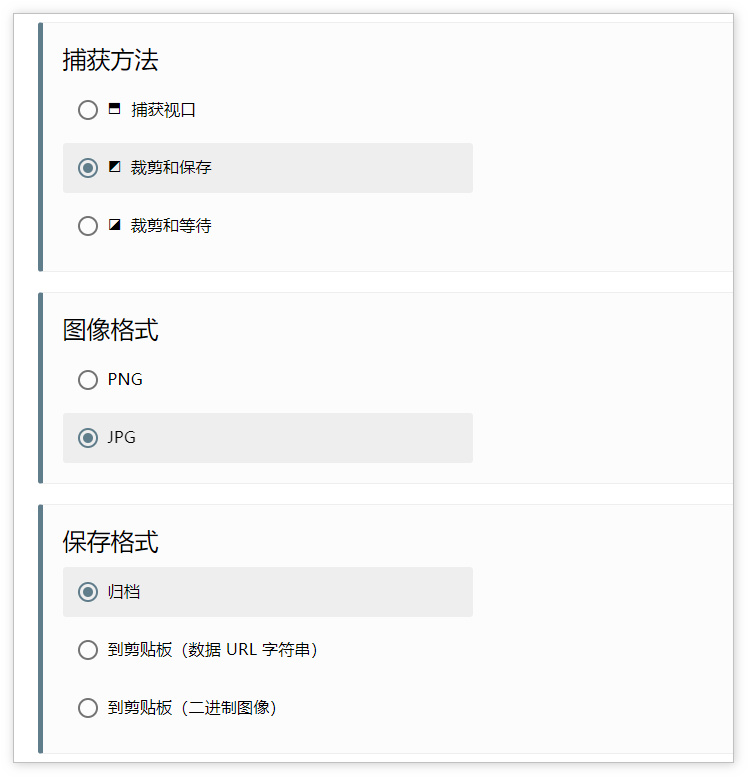Image resolution: width=748 pixels, height=777 pixels.
Task: Click the 捕获视口 viewport icon
Action: click(114, 109)
